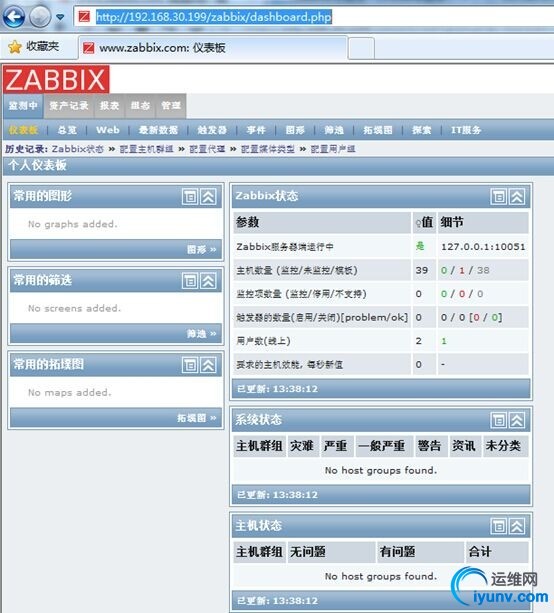Select the 拓扑图 submenu item

coord(378,130)
